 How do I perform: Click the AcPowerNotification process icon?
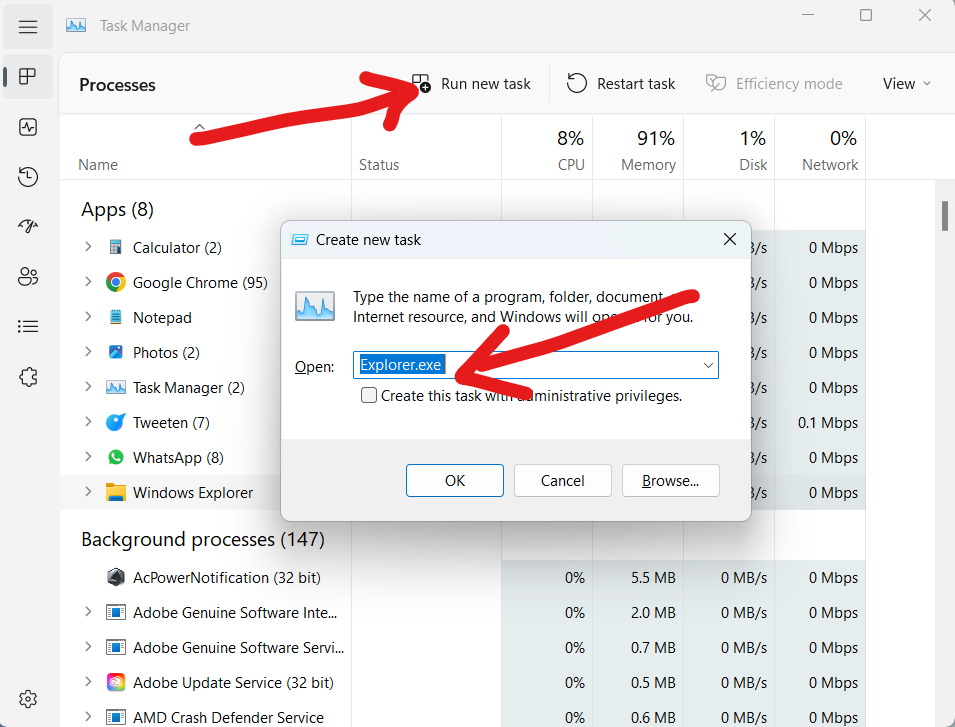pyautogui.click(x=115, y=577)
